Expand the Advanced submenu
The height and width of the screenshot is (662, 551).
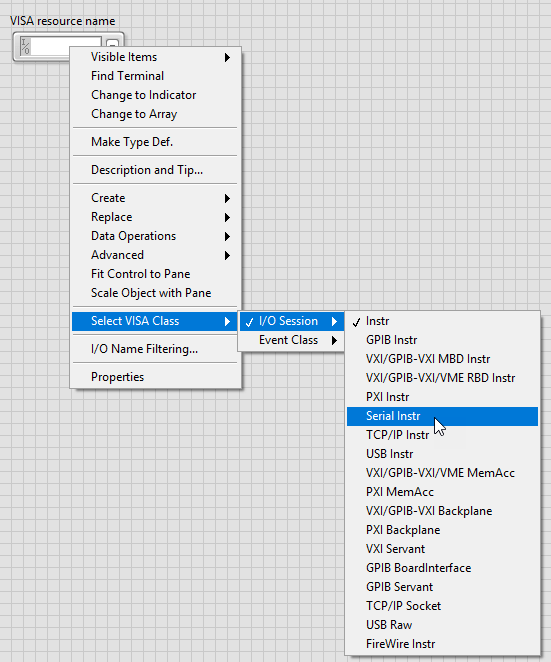[x=156, y=255]
